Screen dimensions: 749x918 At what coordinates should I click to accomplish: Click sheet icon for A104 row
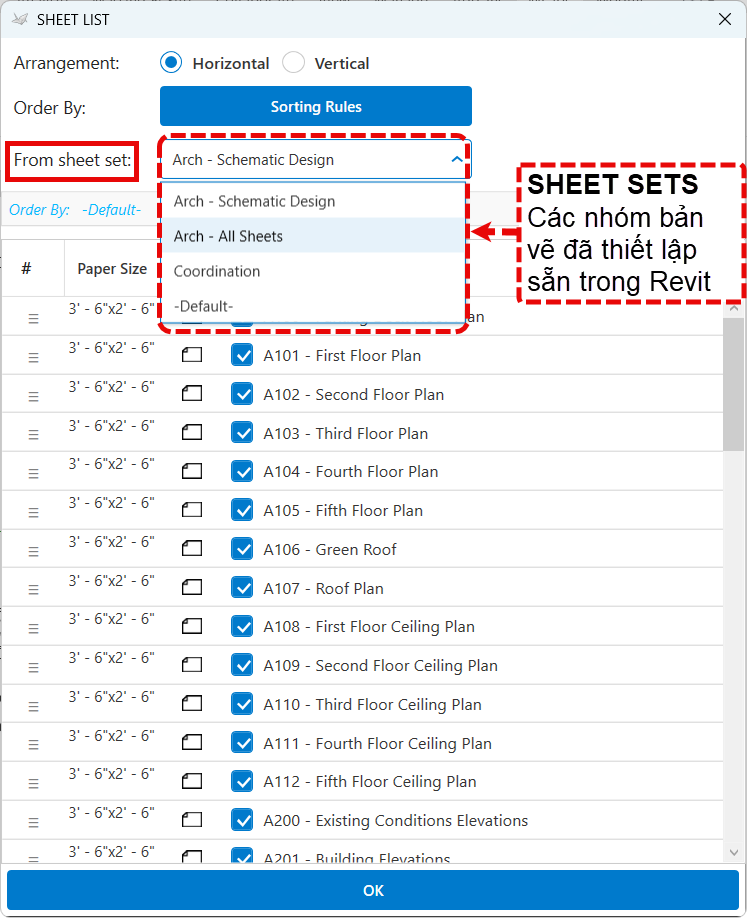(192, 471)
